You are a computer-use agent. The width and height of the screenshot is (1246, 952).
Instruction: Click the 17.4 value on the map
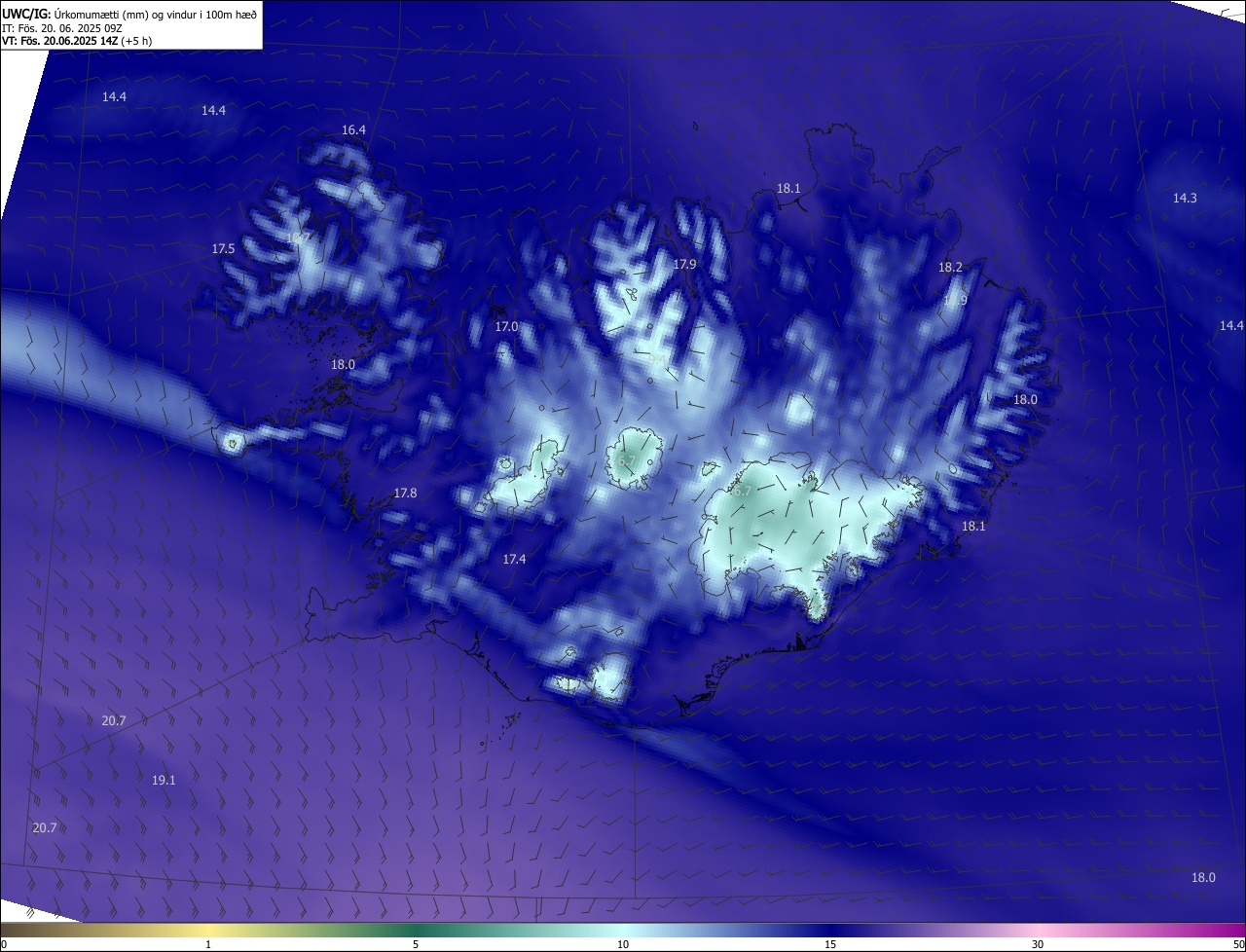pyautogui.click(x=514, y=560)
